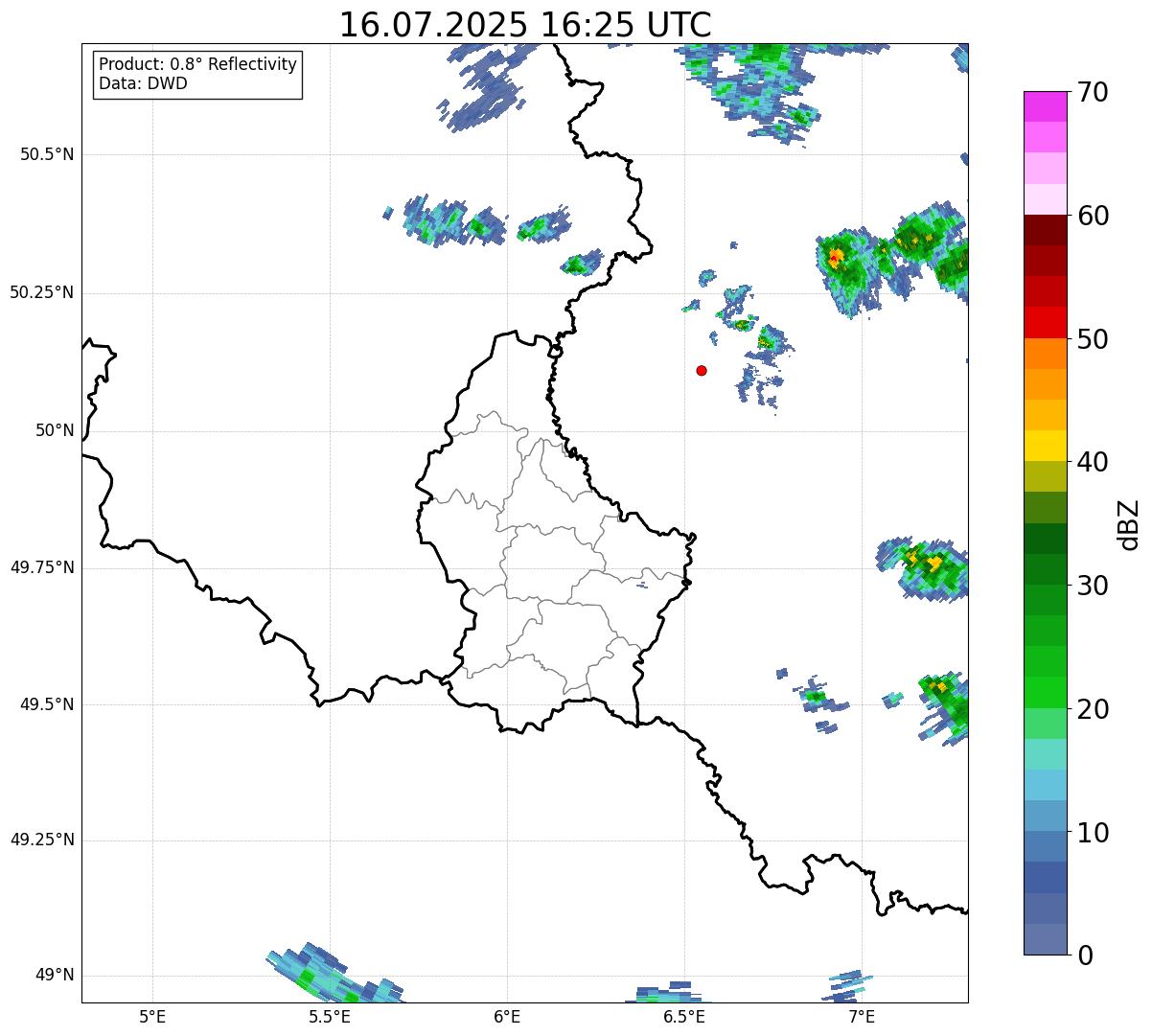Click the title "16.07.2025 16:25 UTC"

(525, 24)
